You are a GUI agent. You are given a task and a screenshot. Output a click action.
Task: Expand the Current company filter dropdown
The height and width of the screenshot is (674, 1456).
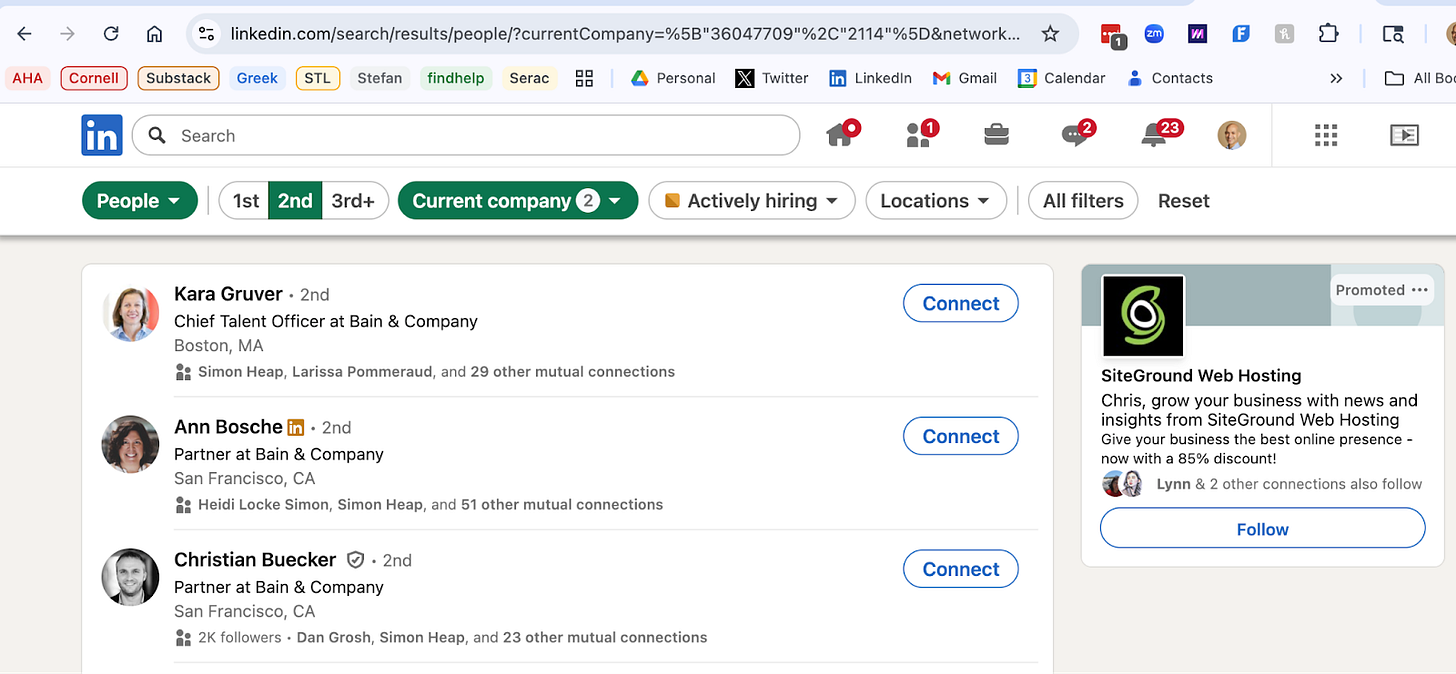(518, 201)
